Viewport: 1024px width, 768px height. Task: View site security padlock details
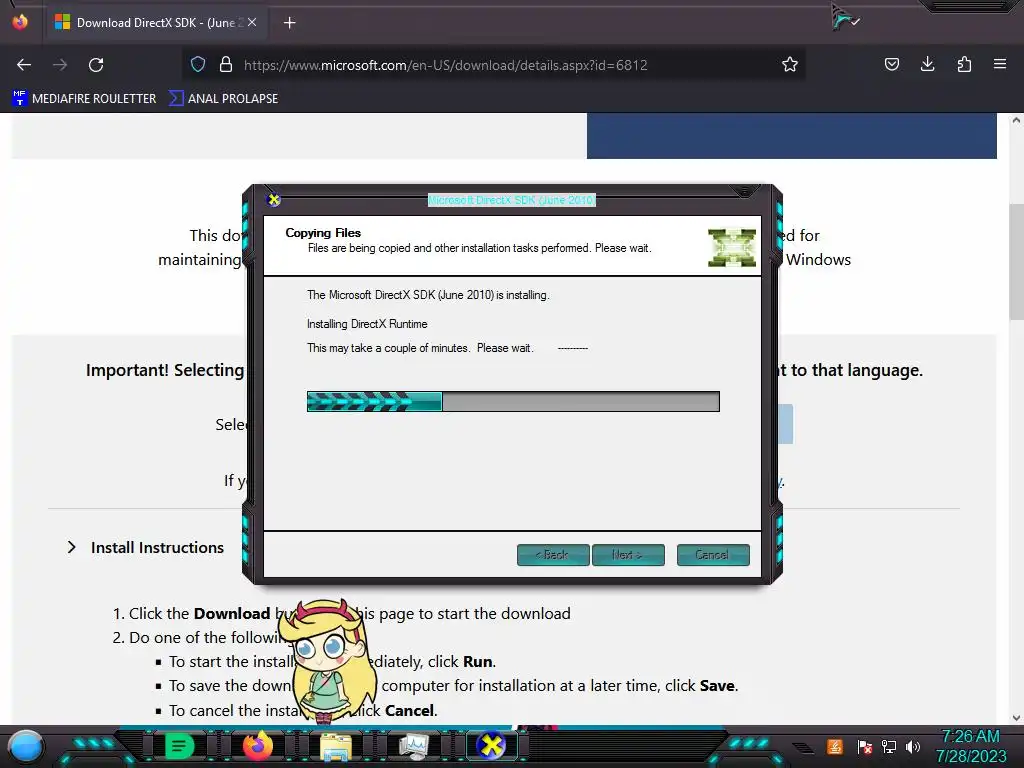click(226, 65)
